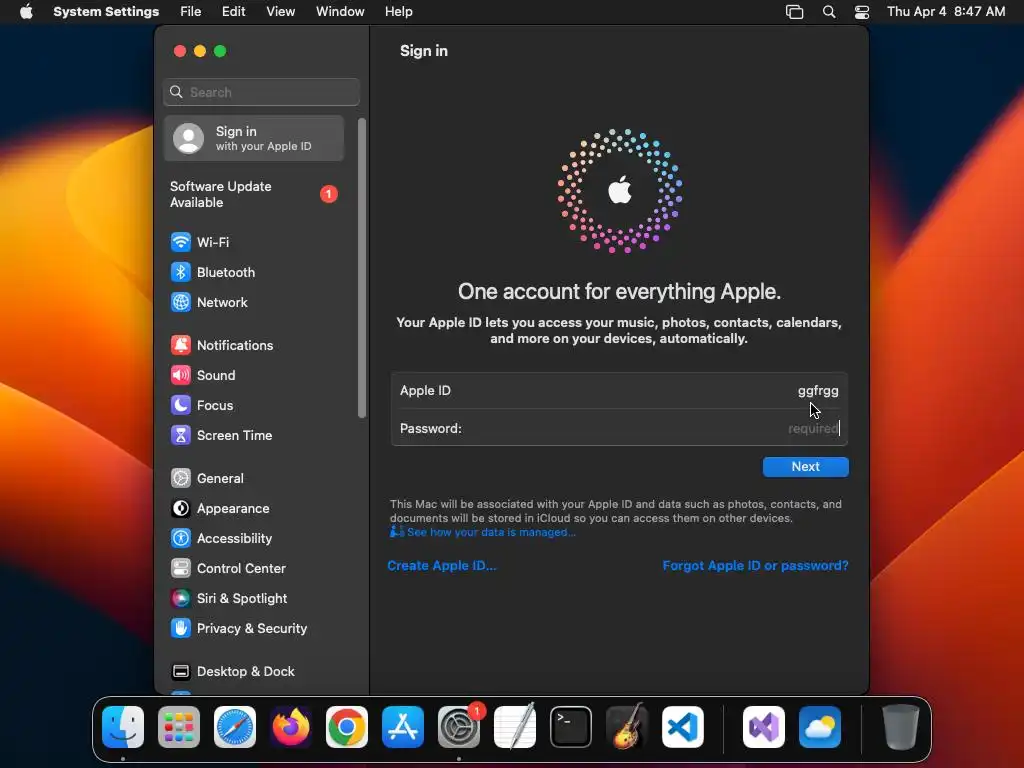The height and width of the screenshot is (768, 1024).
Task: Select Sign in with your Apple ID
Action: coord(254,138)
